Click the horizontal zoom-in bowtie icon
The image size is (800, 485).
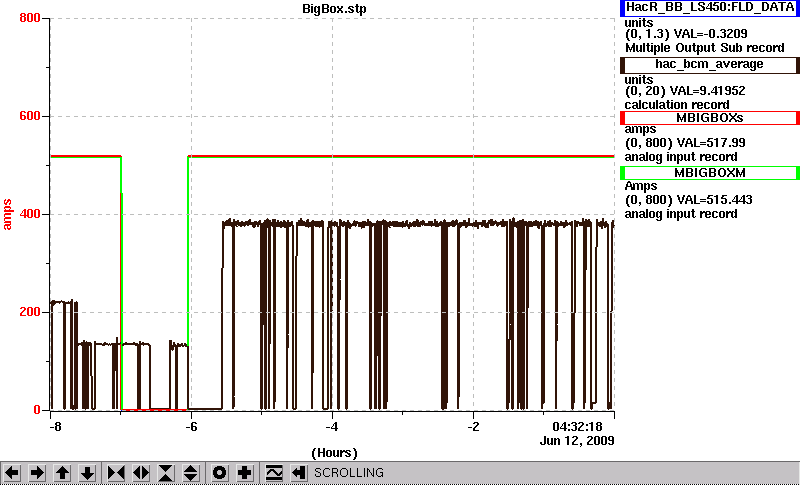(116, 473)
